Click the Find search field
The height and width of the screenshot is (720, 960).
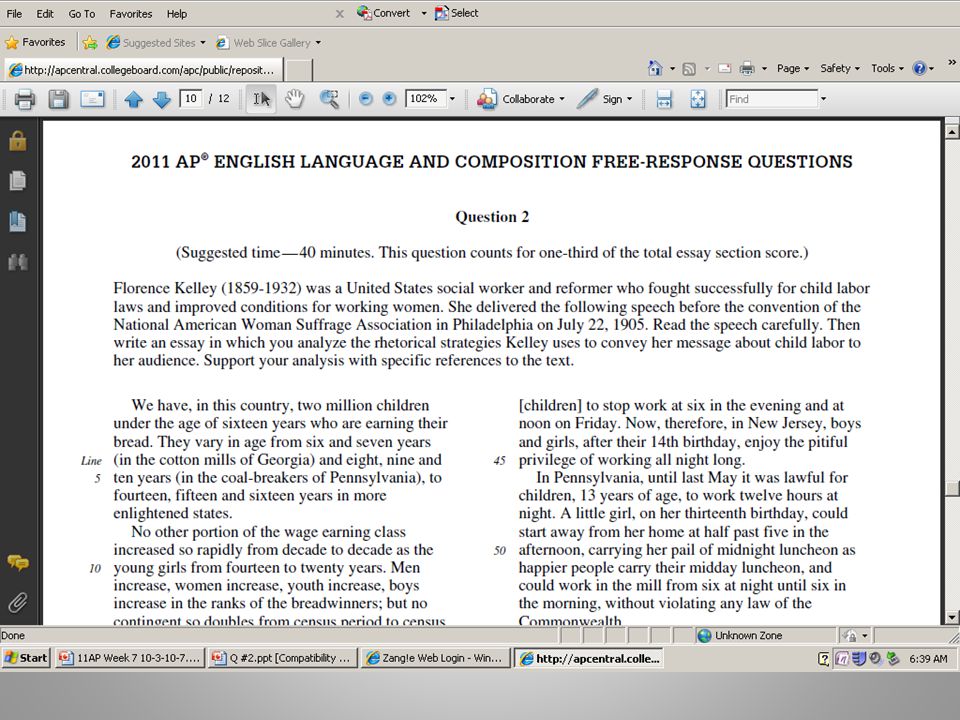772,99
